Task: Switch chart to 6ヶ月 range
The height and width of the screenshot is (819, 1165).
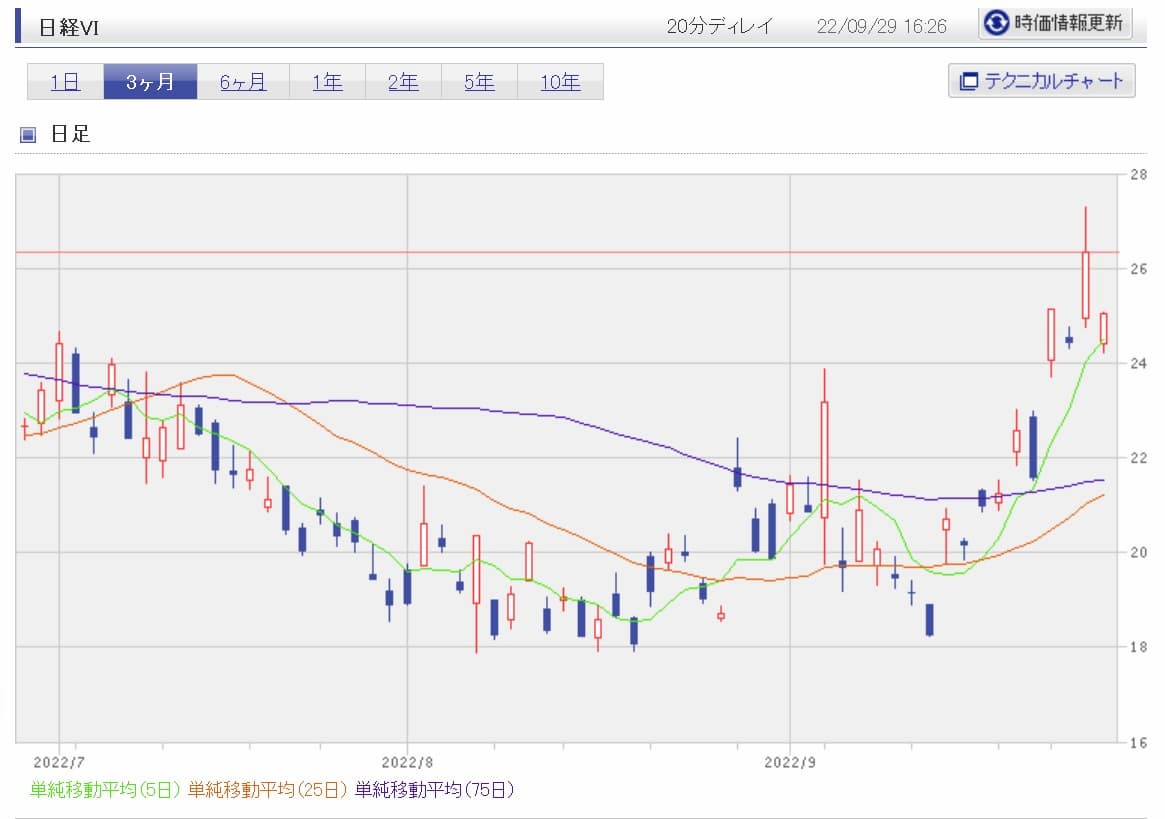Action: [x=243, y=82]
